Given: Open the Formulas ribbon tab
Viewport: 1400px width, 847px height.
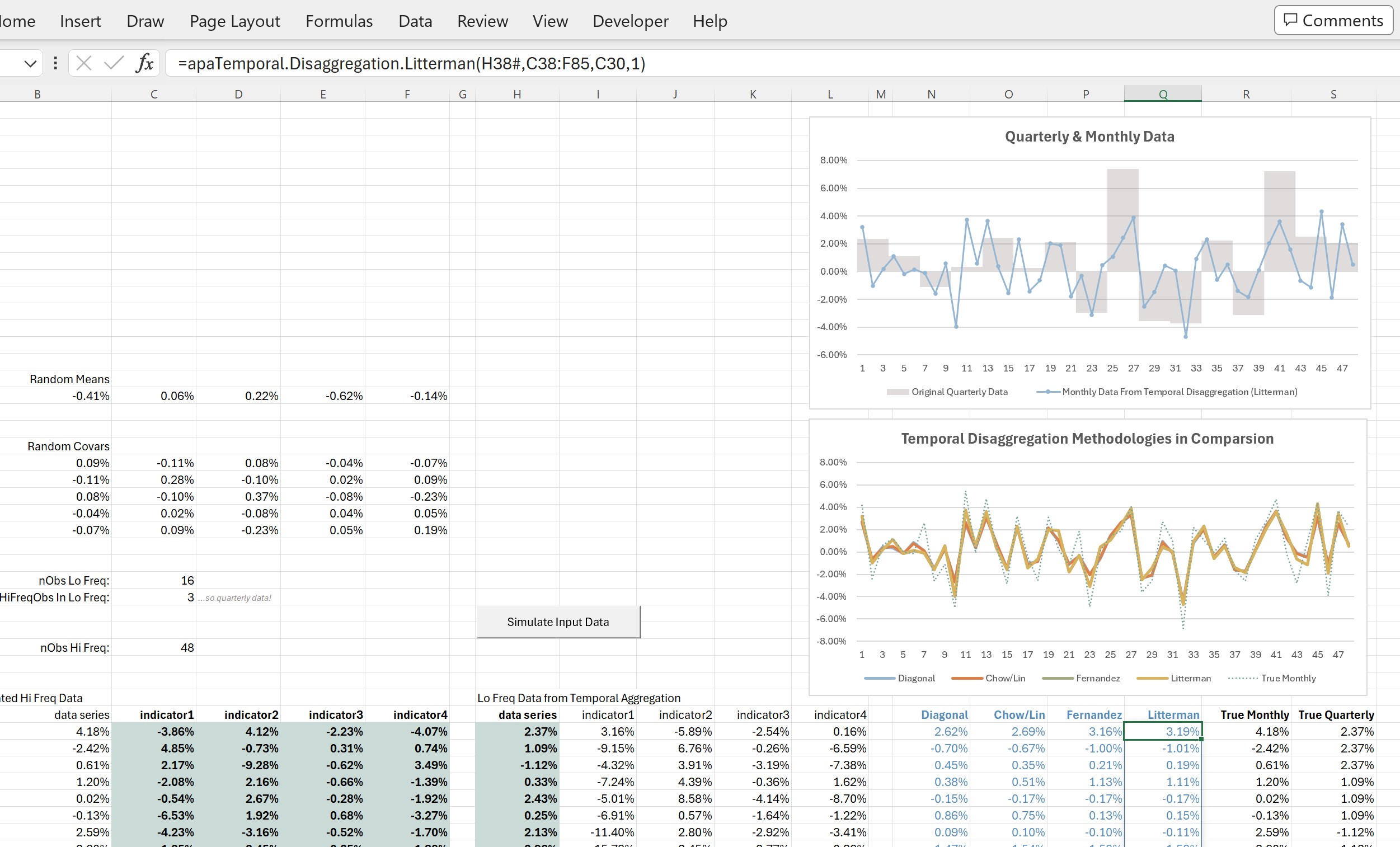Looking at the screenshot, I should [339, 21].
